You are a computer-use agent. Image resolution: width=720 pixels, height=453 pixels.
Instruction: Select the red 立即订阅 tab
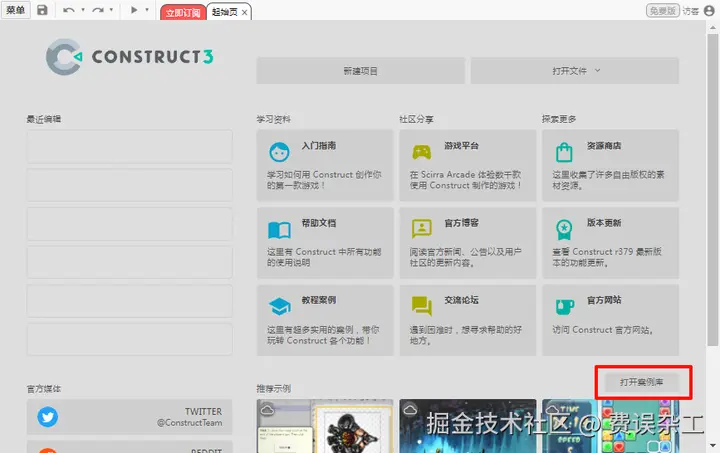click(183, 12)
